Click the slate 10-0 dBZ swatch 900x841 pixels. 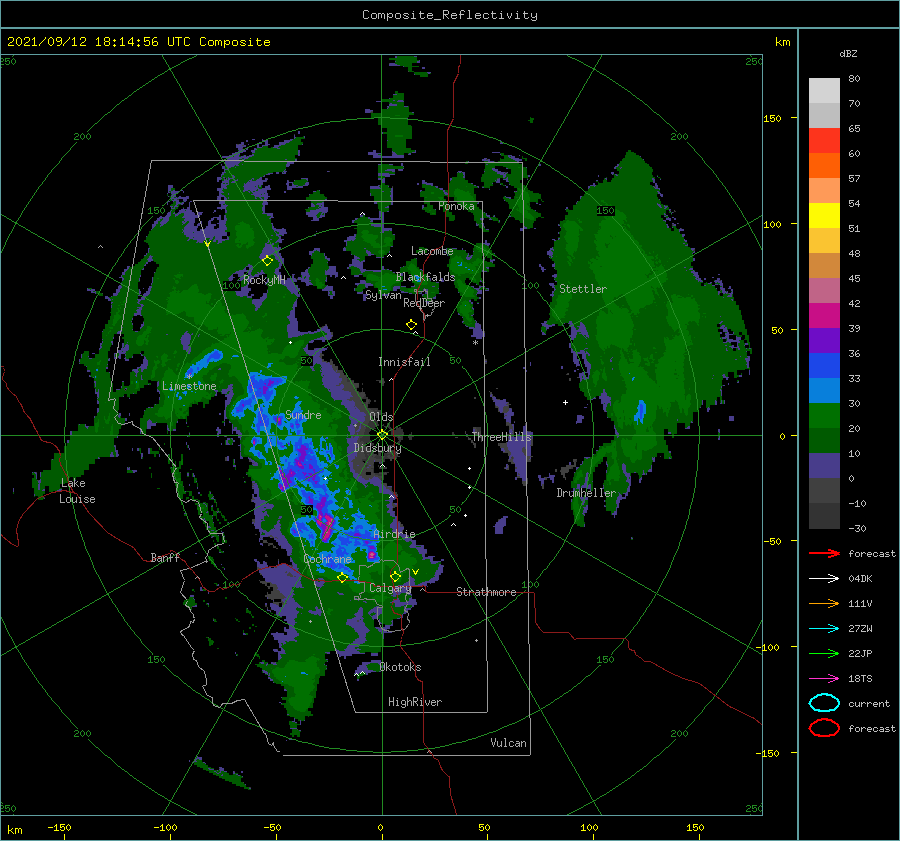[x=824, y=466]
